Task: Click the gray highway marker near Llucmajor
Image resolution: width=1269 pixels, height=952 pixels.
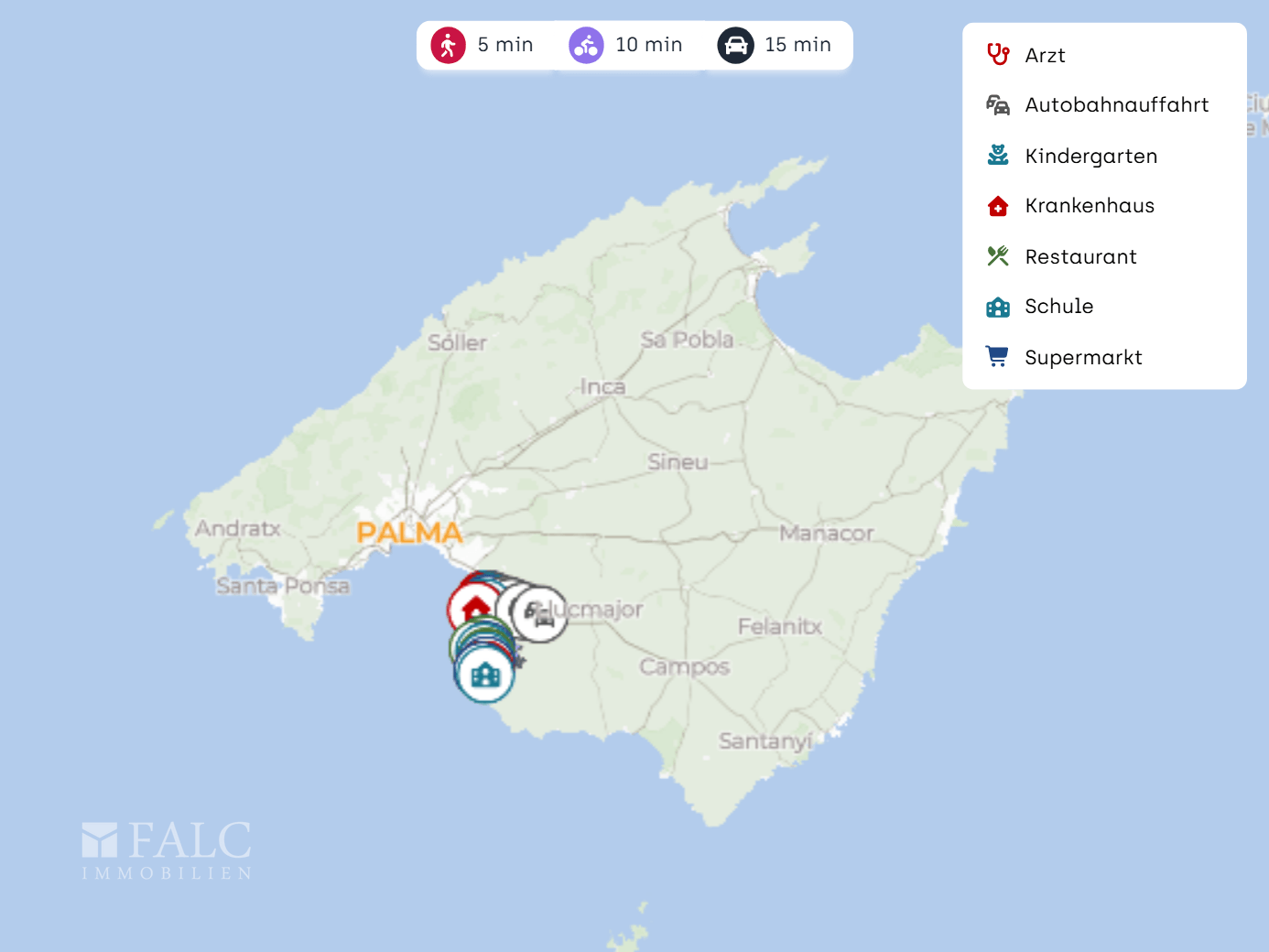Action: click(x=540, y=614)
